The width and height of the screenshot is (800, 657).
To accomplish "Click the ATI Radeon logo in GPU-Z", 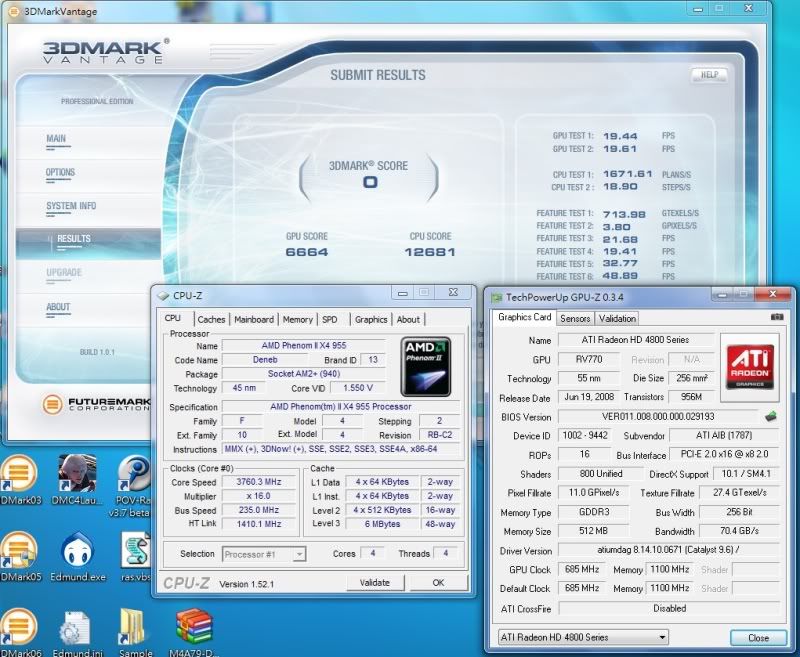I will [750, 366].
